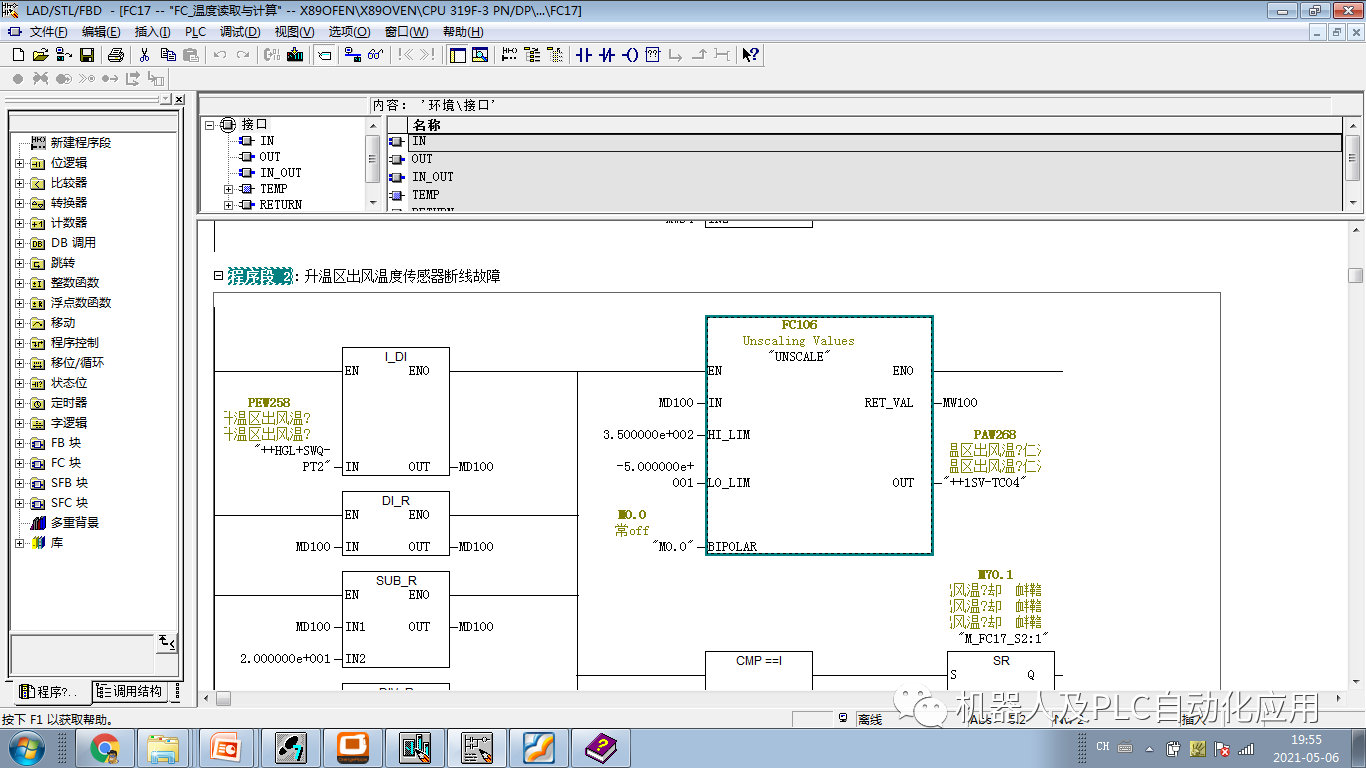This screenshot has height=768, width=1366.
Task: Click the Copy toolbar icon
Action: click(168, 55)
